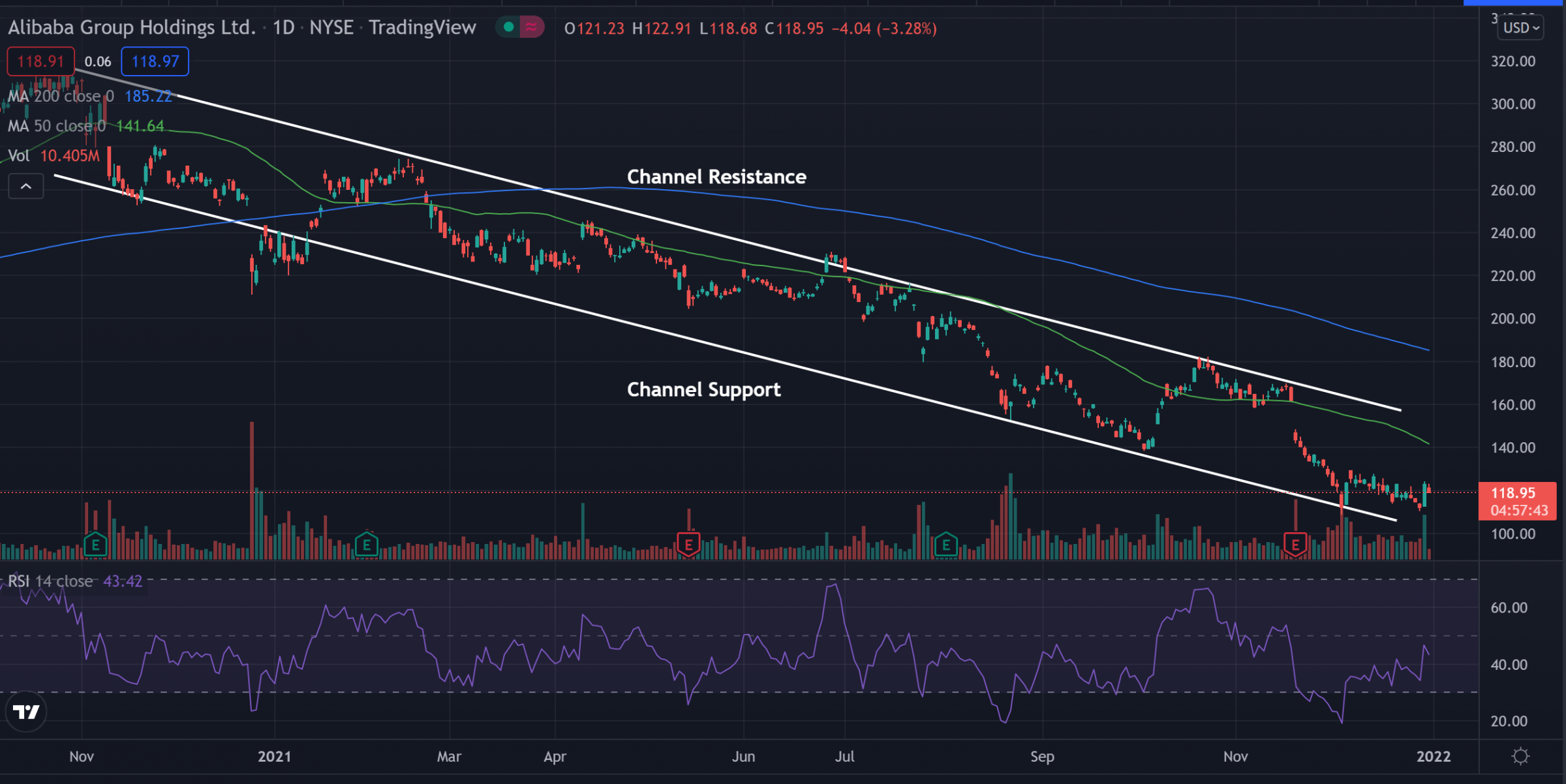
Task: Toggle the market status green indicator
Action: click(x=508, y=27)
